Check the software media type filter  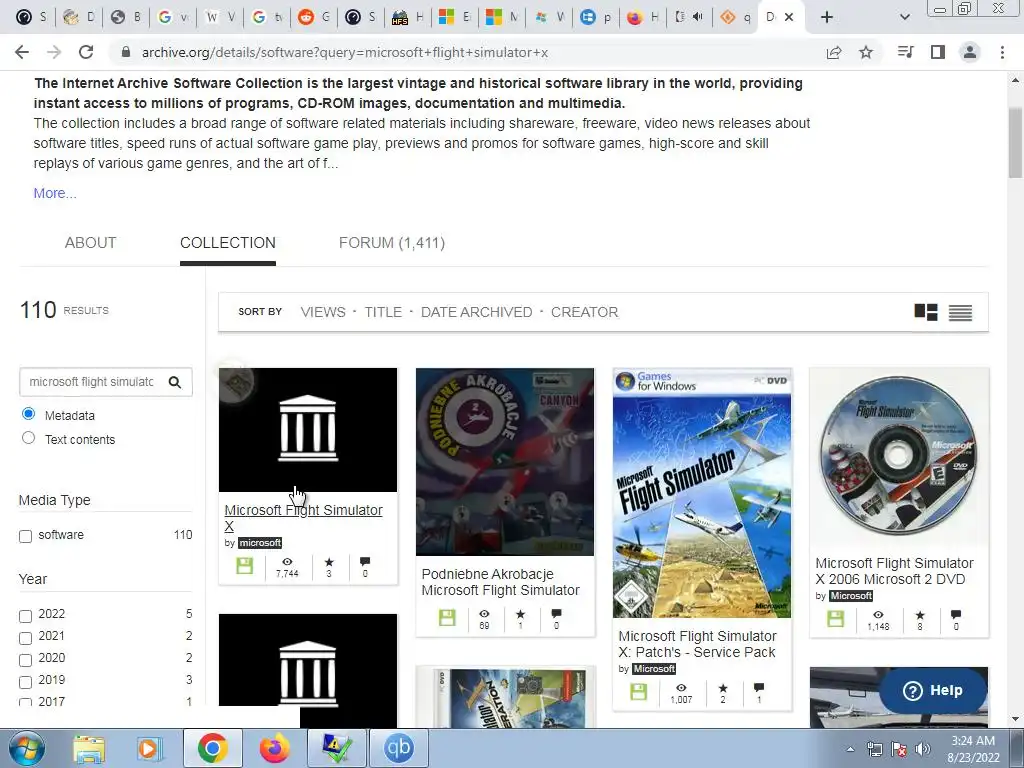pos(25,536)
